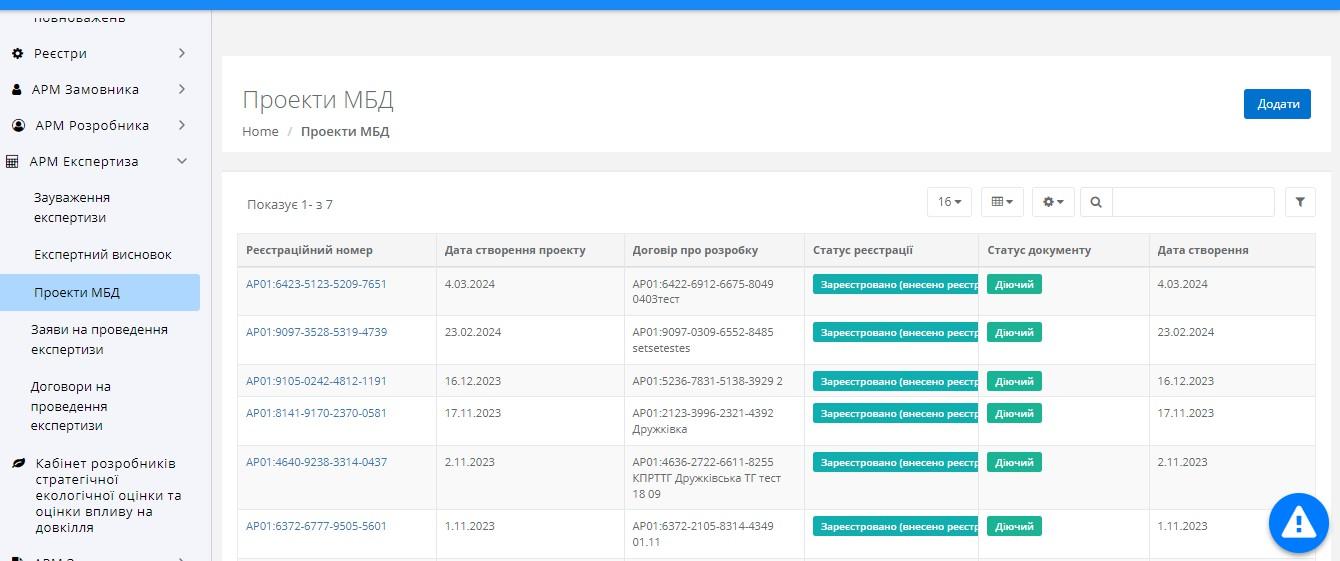Click the search magnifier icon
Screen dimensions: 1340x561
1096,202
